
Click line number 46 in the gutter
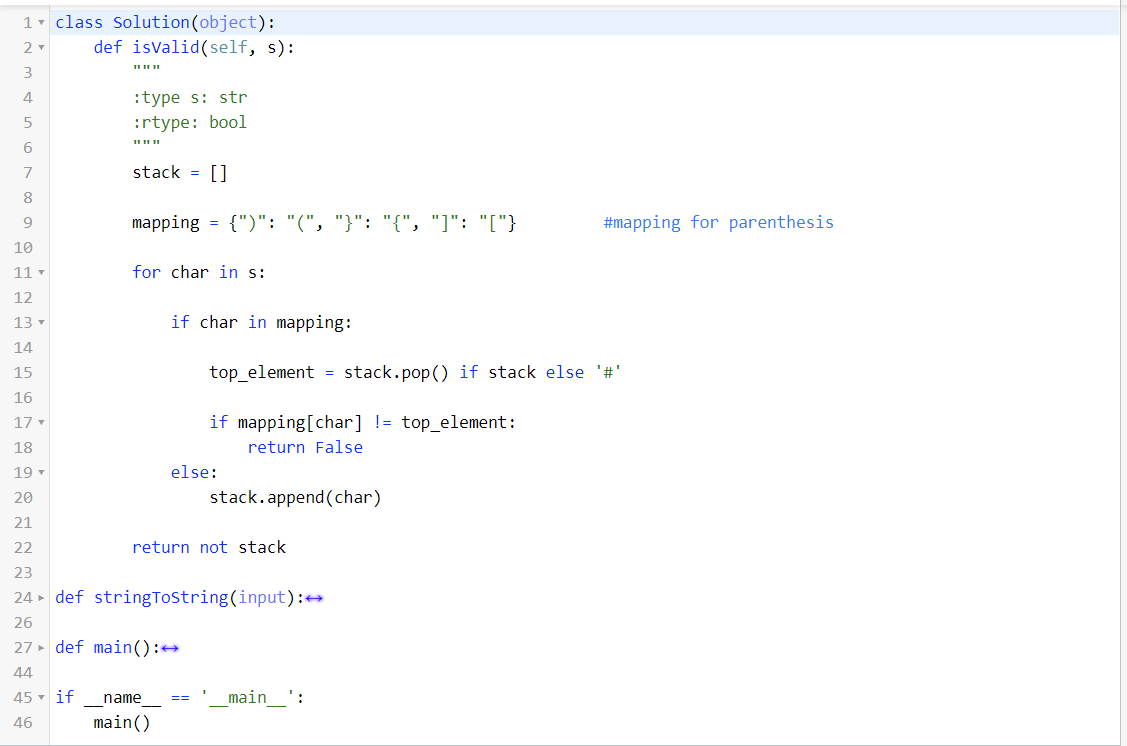tap(23, 723)
